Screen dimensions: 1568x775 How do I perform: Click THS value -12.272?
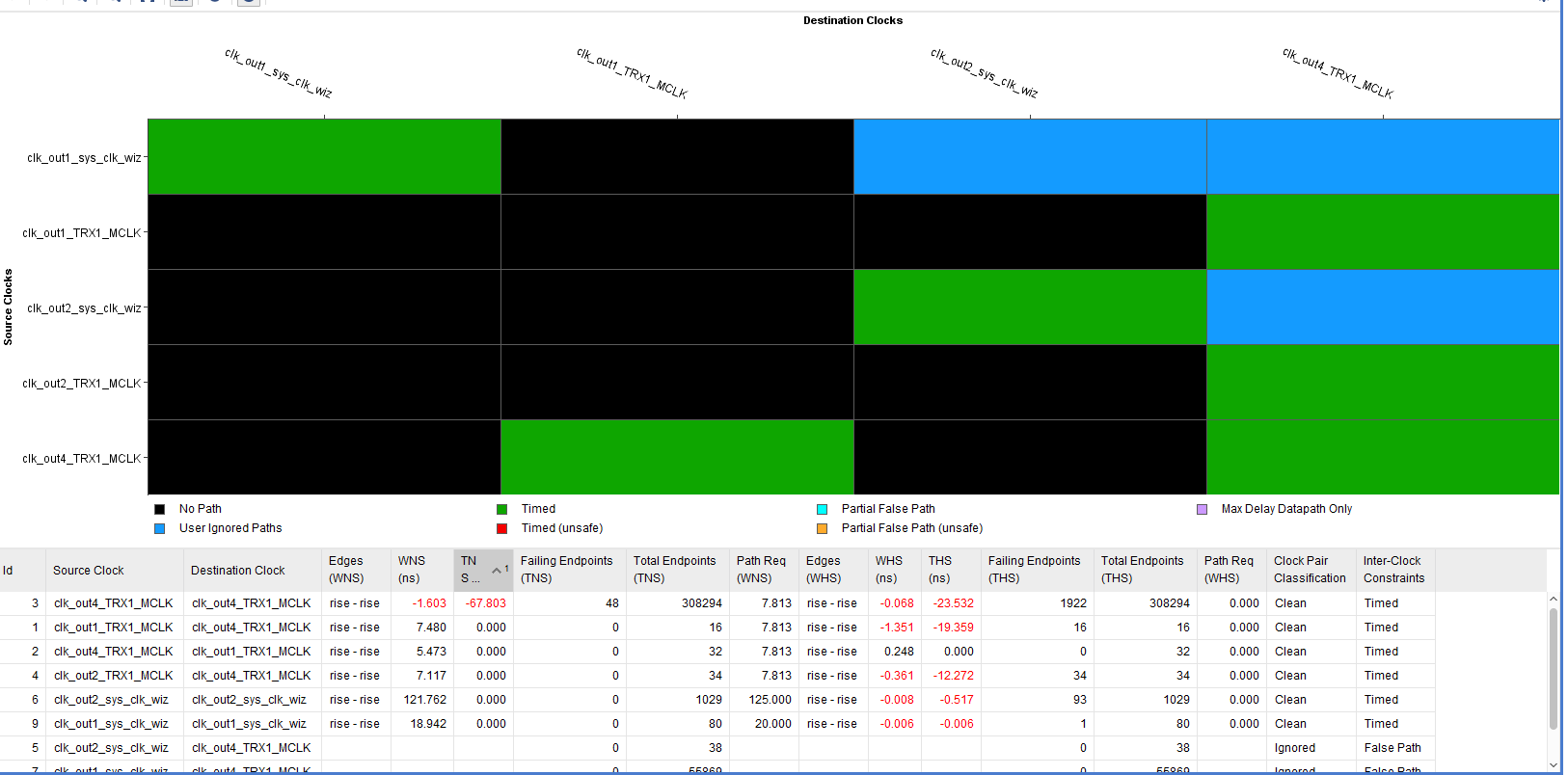[x=953, y=676]
